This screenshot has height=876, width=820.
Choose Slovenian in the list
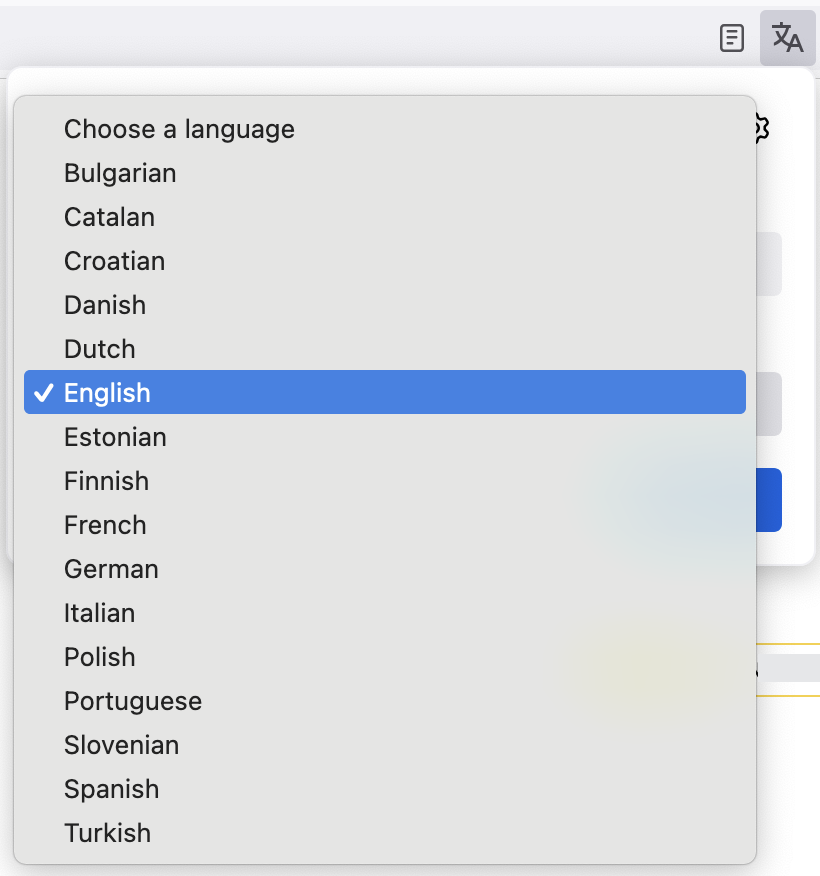121,744
